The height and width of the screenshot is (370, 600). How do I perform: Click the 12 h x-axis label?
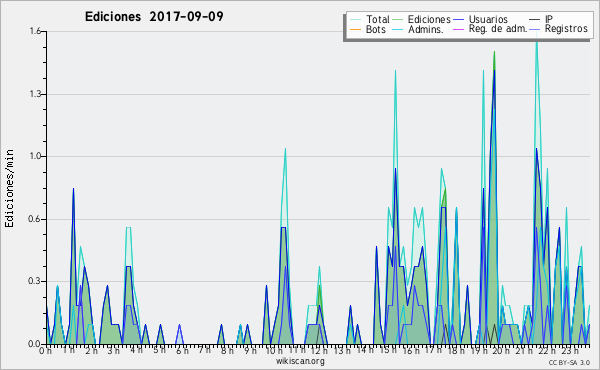pos(318,351)
